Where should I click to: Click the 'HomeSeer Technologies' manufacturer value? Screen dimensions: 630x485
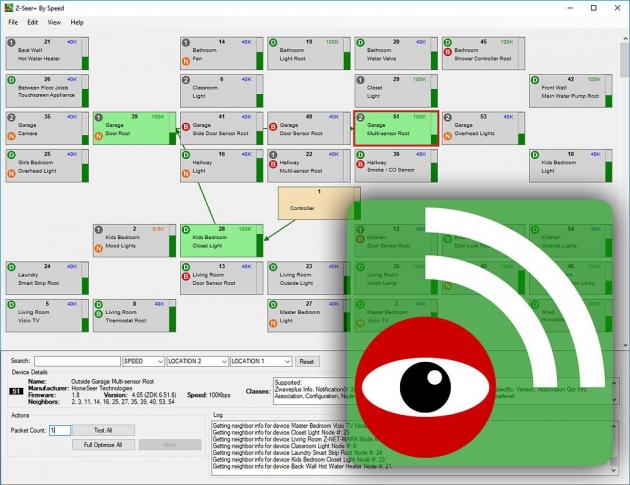tap(102, 388)
